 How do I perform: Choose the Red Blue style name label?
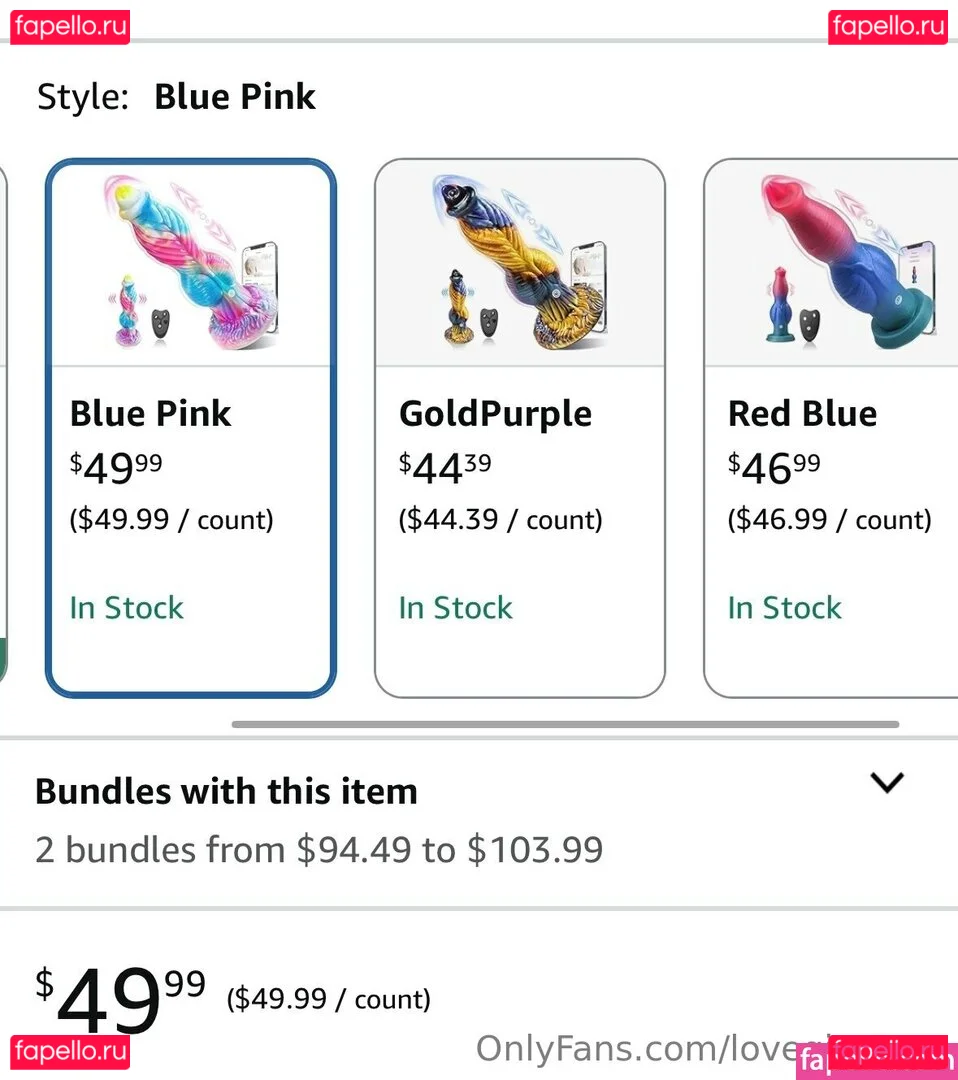pyautogui.click(x=802, y=413)
